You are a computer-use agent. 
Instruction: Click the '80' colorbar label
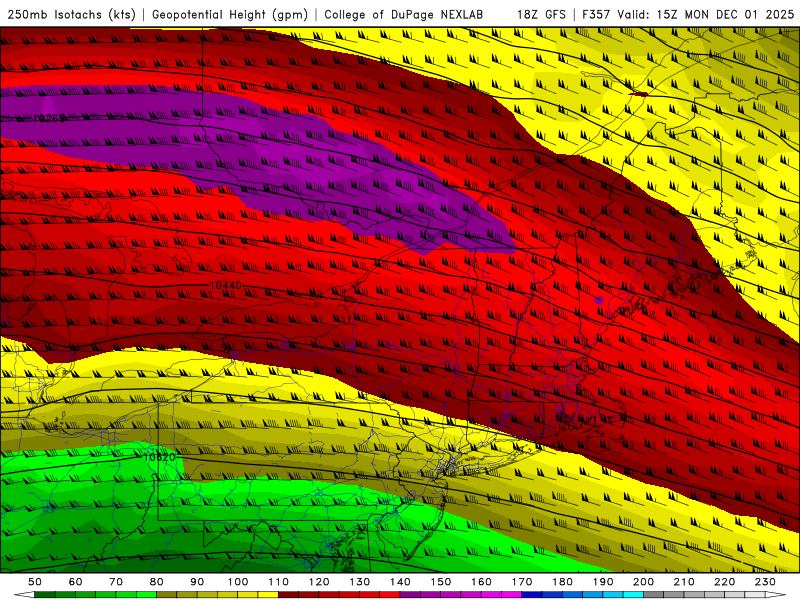[157, 582]
